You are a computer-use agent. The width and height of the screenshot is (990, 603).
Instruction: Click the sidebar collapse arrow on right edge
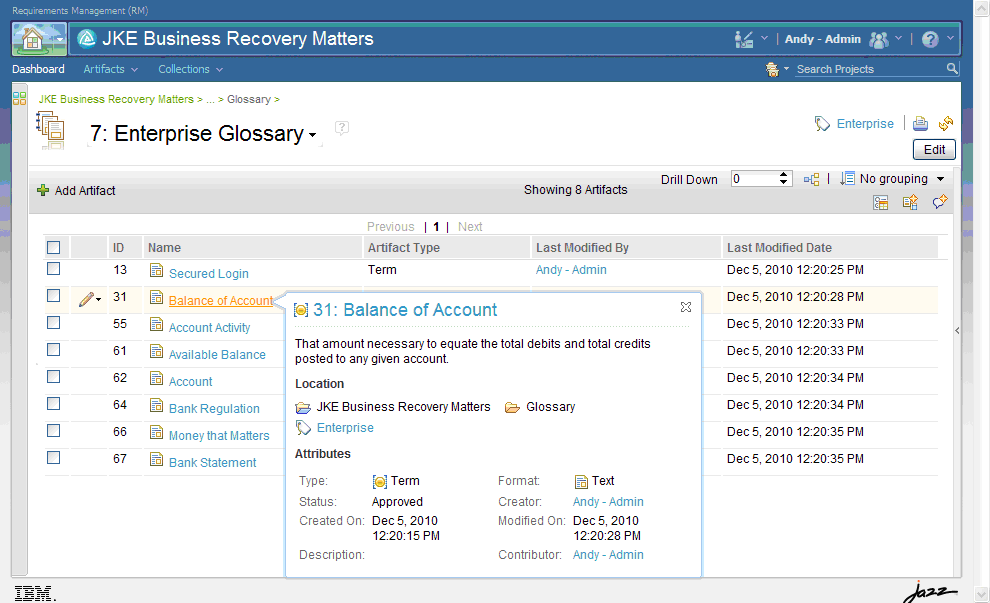click(x=957, y=330)
